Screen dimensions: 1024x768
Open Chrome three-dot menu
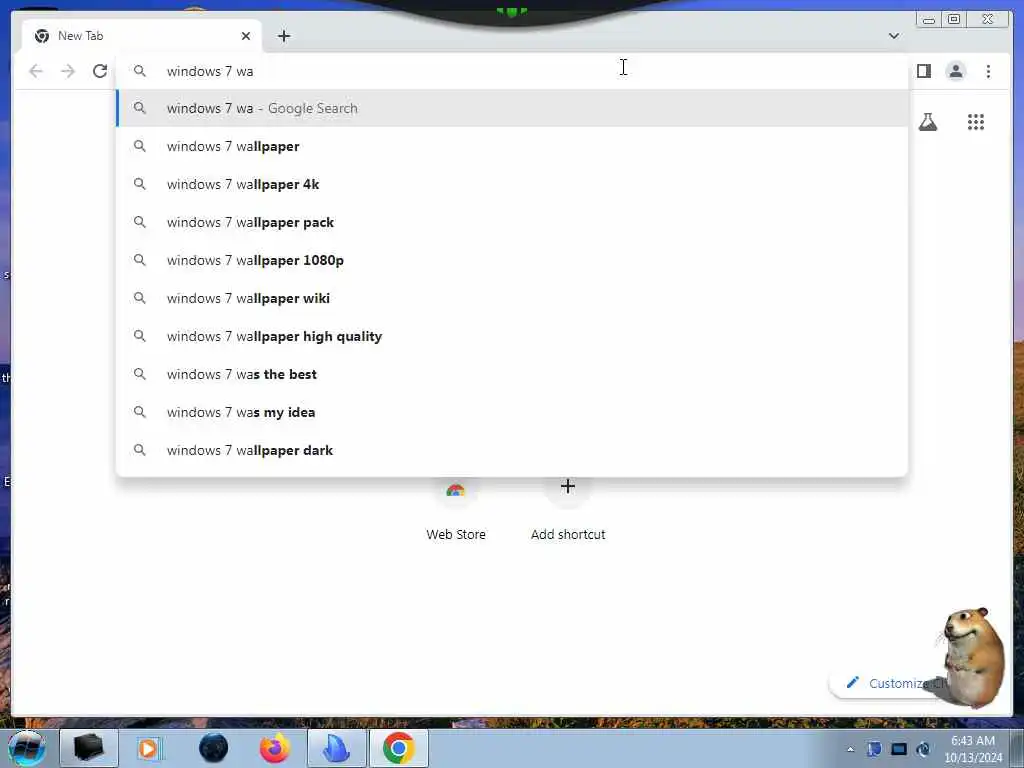(988, 71)
